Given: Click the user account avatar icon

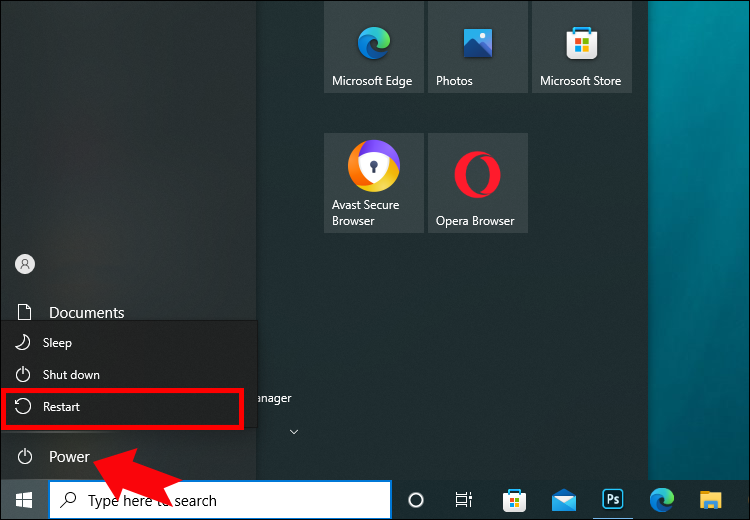Looking at the screenshot, I should pyautogui.click(x=25, y=264).
